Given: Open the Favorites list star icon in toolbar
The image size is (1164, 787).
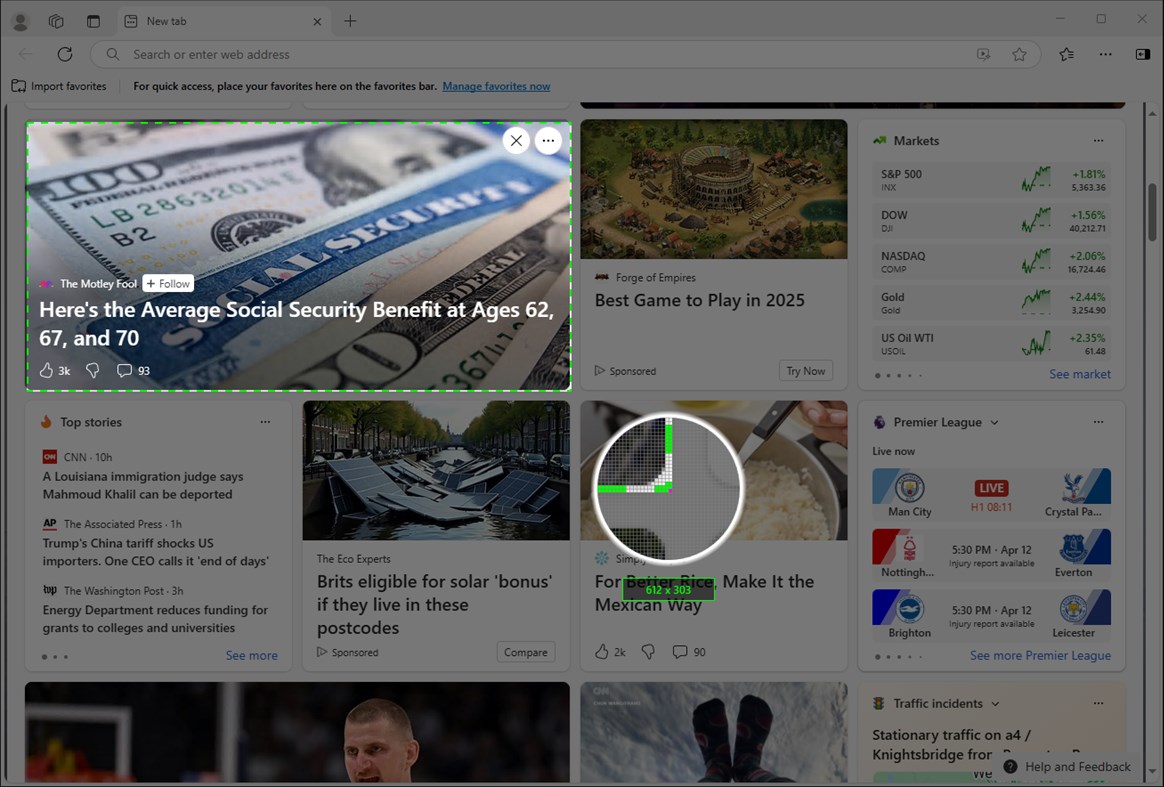Looking at the screenshot, I should coord(1066,54).
